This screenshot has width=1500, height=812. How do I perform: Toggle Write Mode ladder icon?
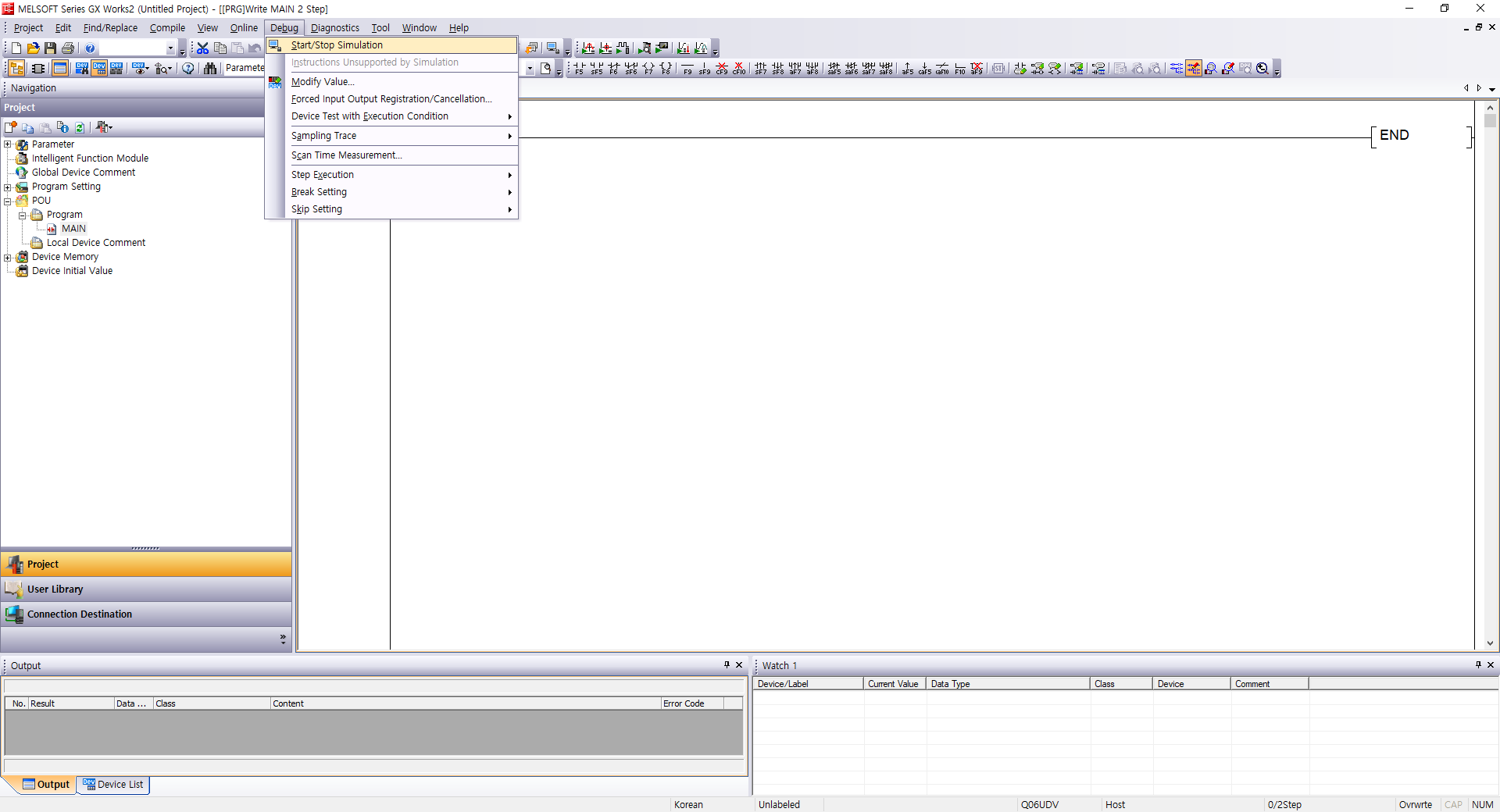click(x=1194, y=69)
